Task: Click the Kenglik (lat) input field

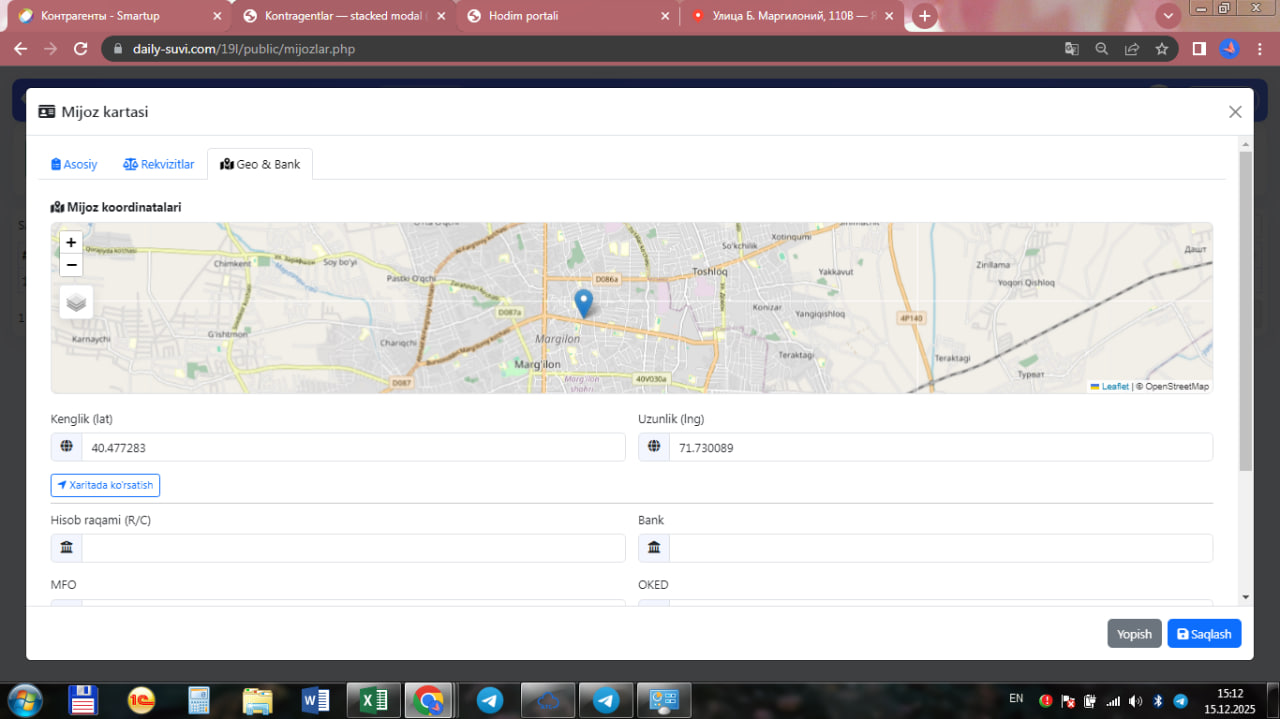Action: (352, 448)
